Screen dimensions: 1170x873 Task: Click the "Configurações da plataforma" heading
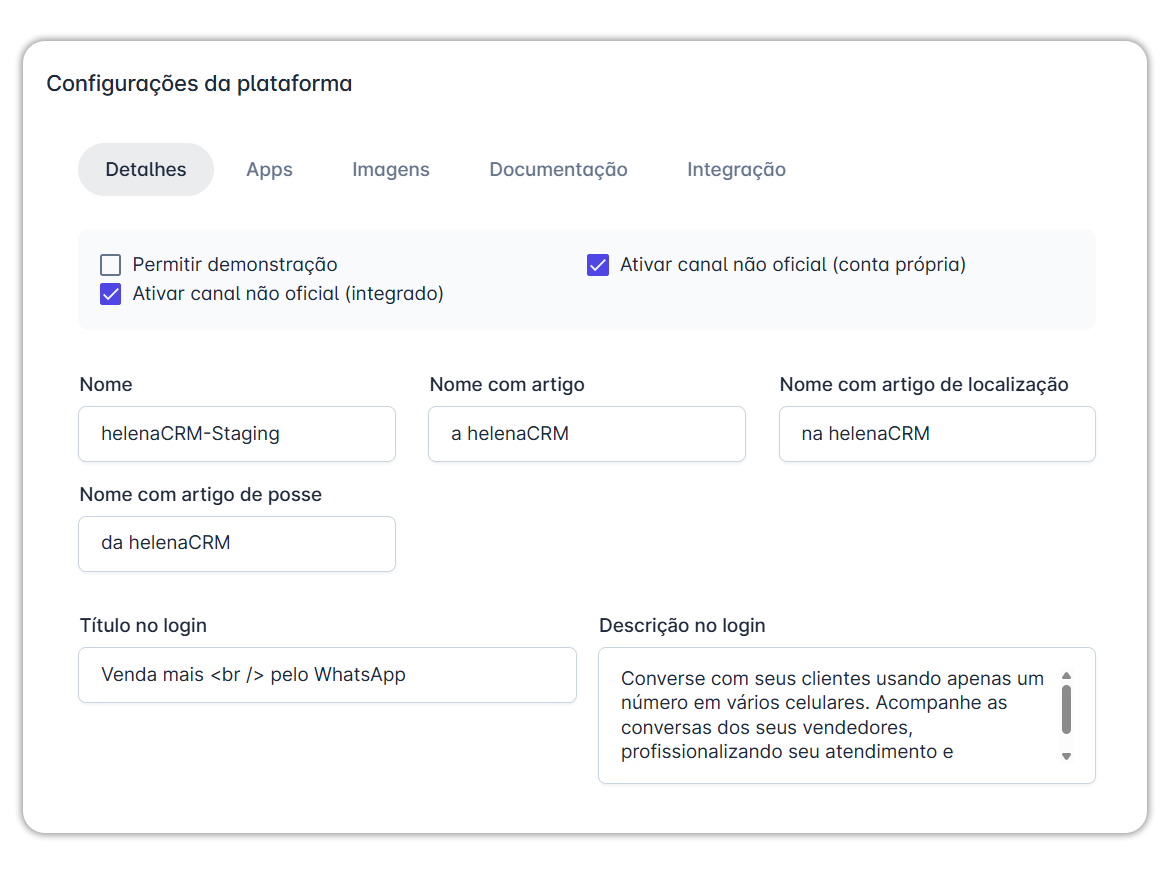[198, 84]
